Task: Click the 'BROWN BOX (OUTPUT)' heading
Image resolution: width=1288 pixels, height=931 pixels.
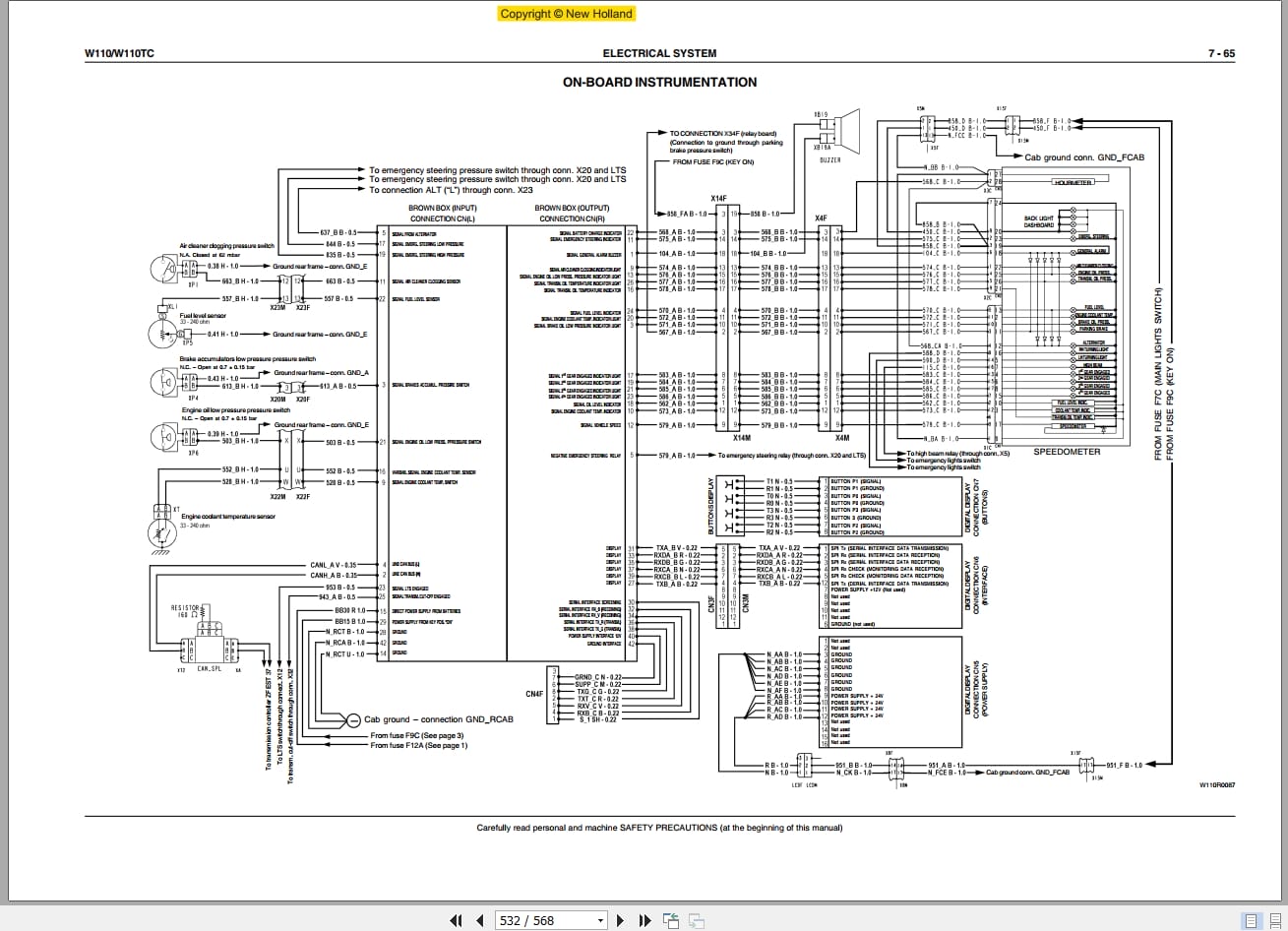Action: pyautogui.click(x=572, y=209)
